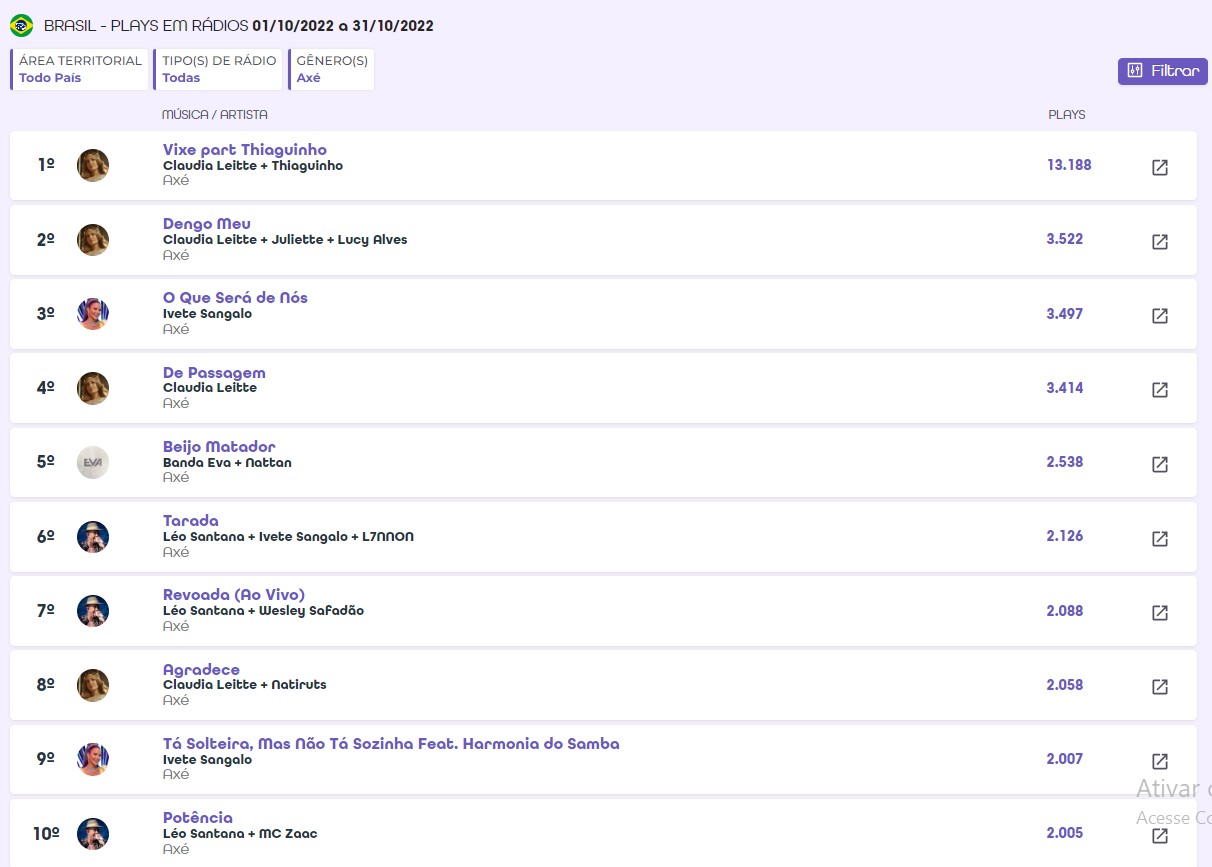
Task: Click plays value 3.414
Action: (1065, 388)
